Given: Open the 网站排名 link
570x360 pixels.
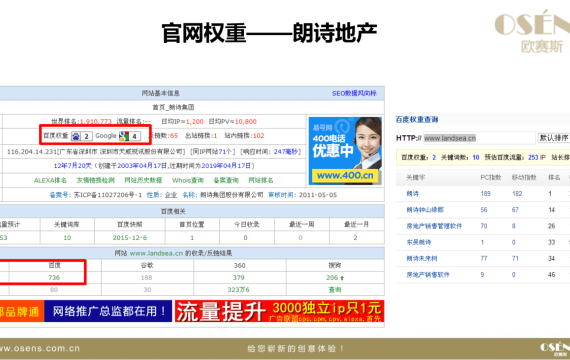Looking at the screenshot, I should (x=261, y=180).
